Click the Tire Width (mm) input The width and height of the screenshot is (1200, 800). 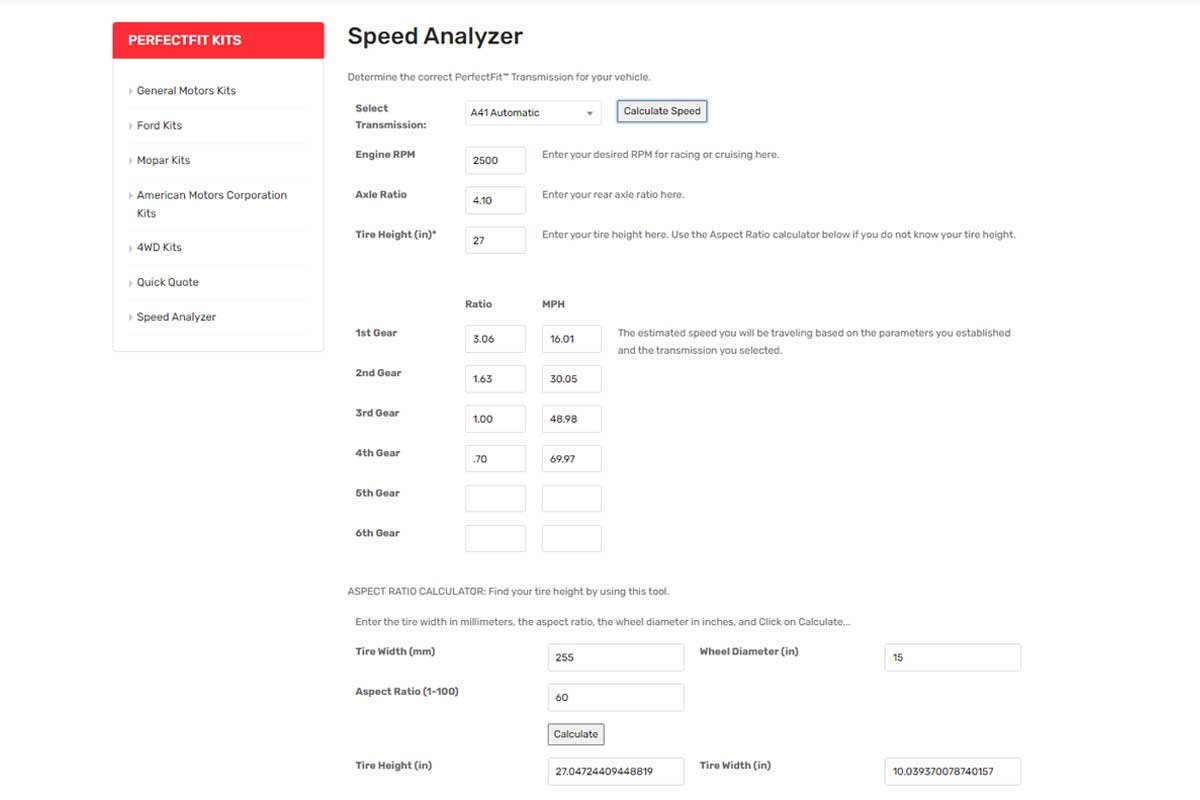click(615, 658)
